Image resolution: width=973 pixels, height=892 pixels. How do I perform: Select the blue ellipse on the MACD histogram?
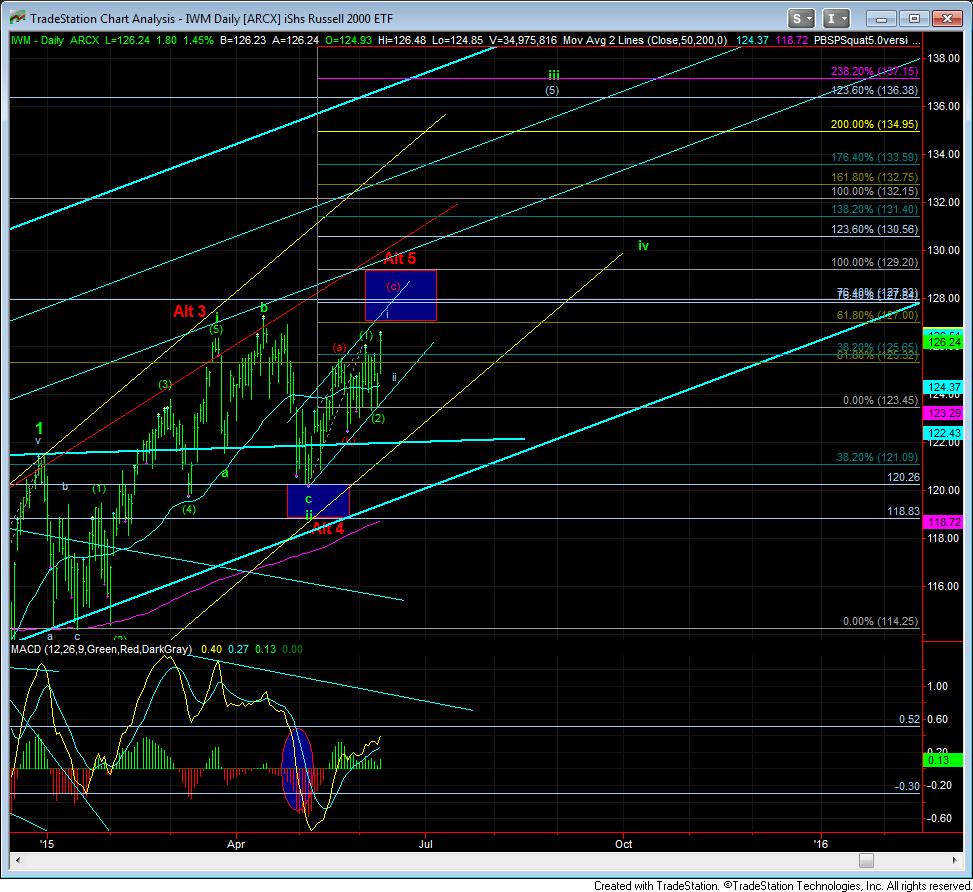pos(298,769)
